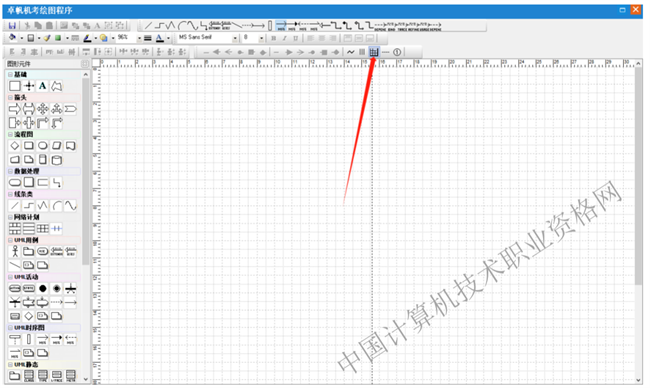This screenshot has width=650, height=388.
Task: Select the text 'A' shape in 基础
Action: pyautogui.click(x=42, y=86)
